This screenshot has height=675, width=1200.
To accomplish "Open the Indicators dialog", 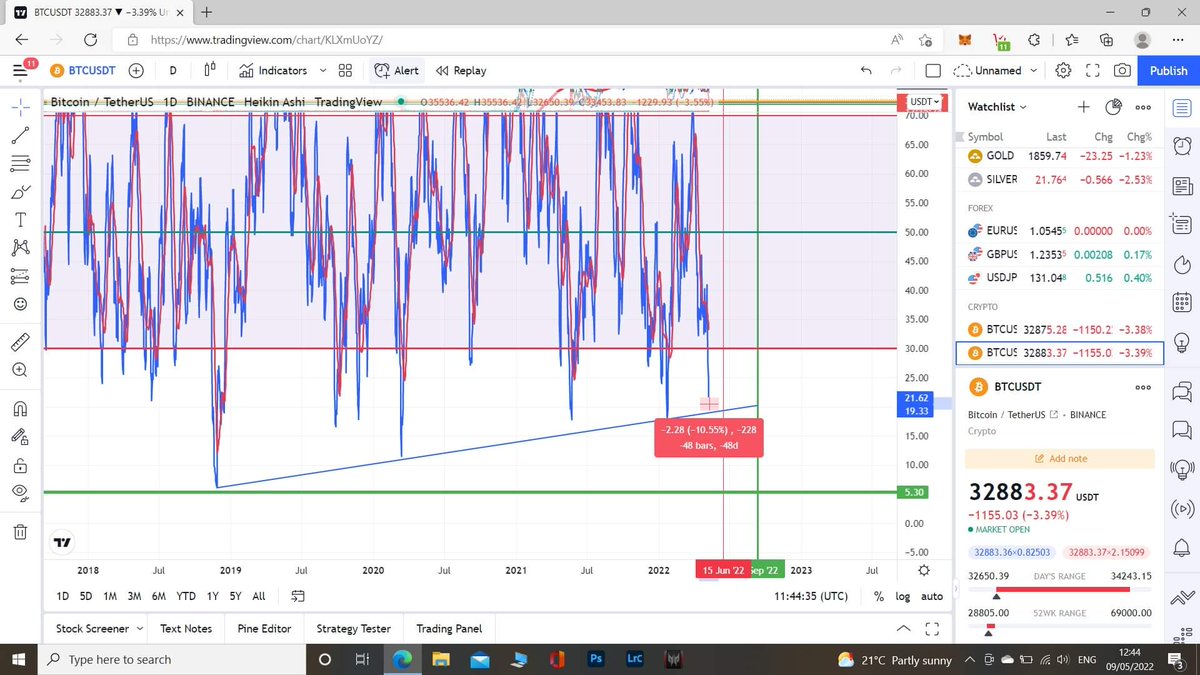I will (273, 71).
